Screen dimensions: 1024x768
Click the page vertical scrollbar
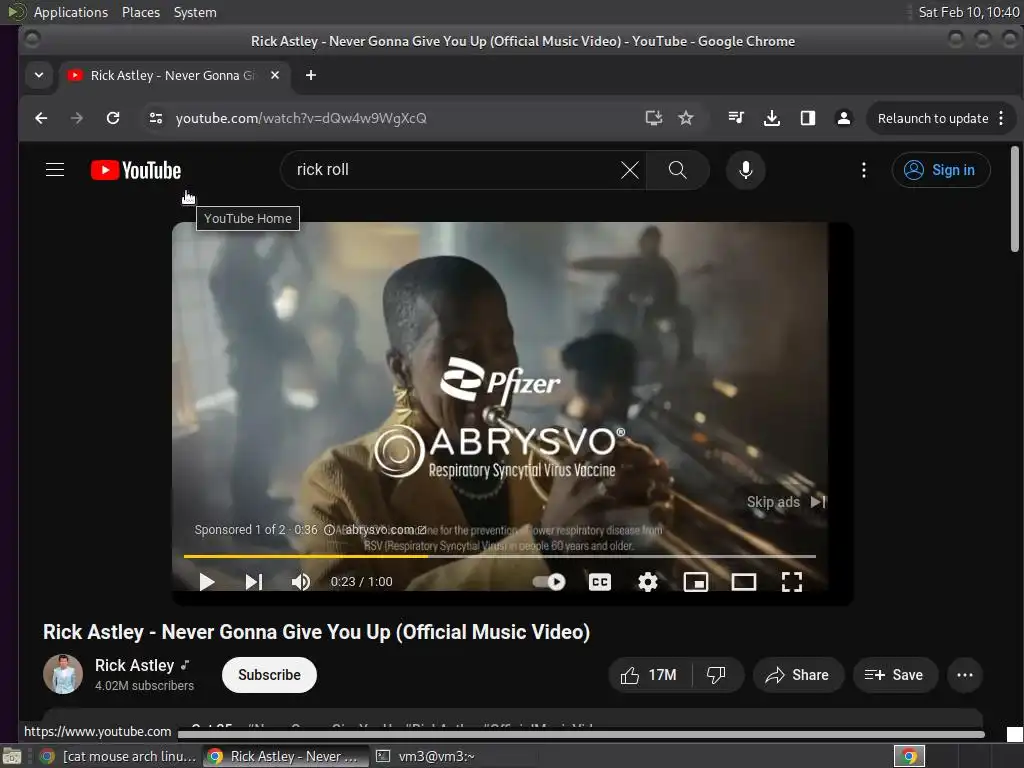point(1014,199)
